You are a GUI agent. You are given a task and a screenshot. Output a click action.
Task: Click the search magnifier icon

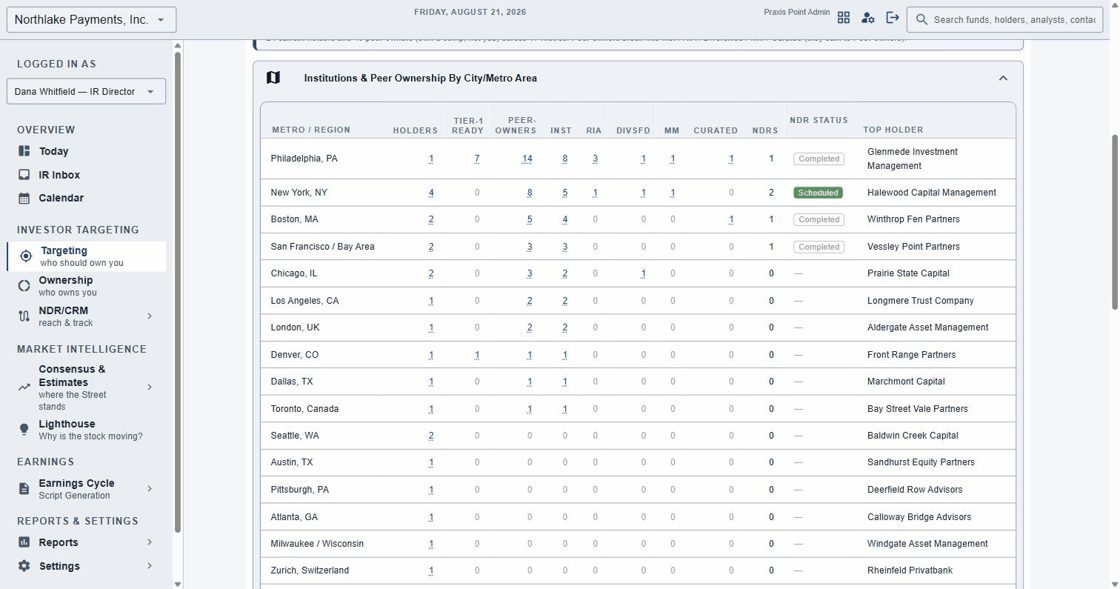coord(921,20)
